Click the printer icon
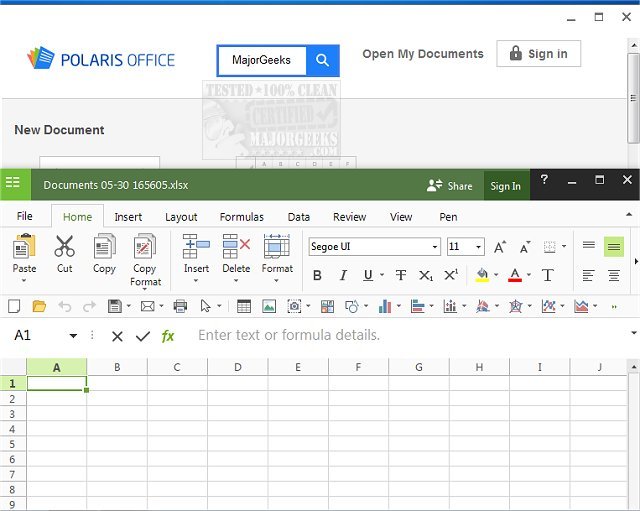 point(180,306)
